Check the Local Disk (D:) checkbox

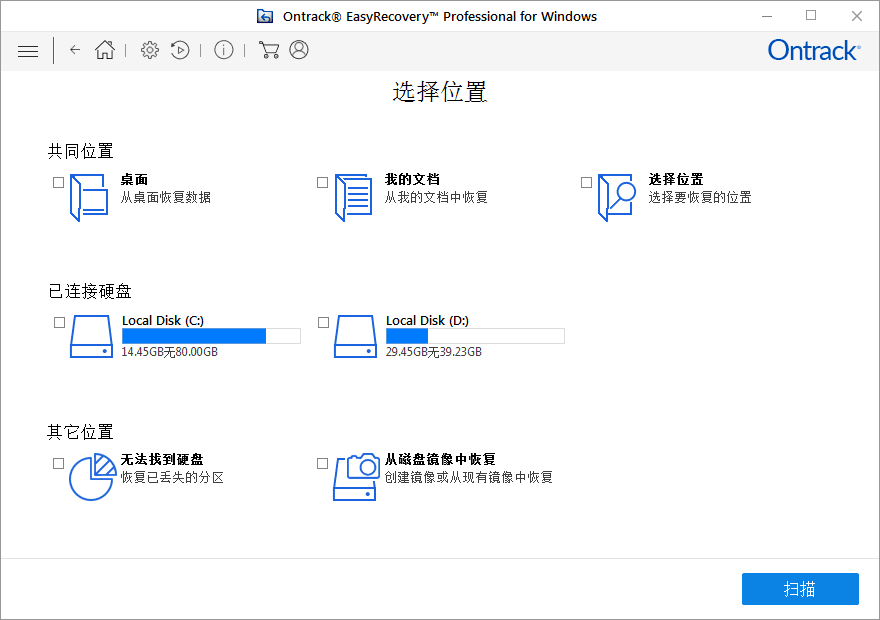(x=323, y=322)
